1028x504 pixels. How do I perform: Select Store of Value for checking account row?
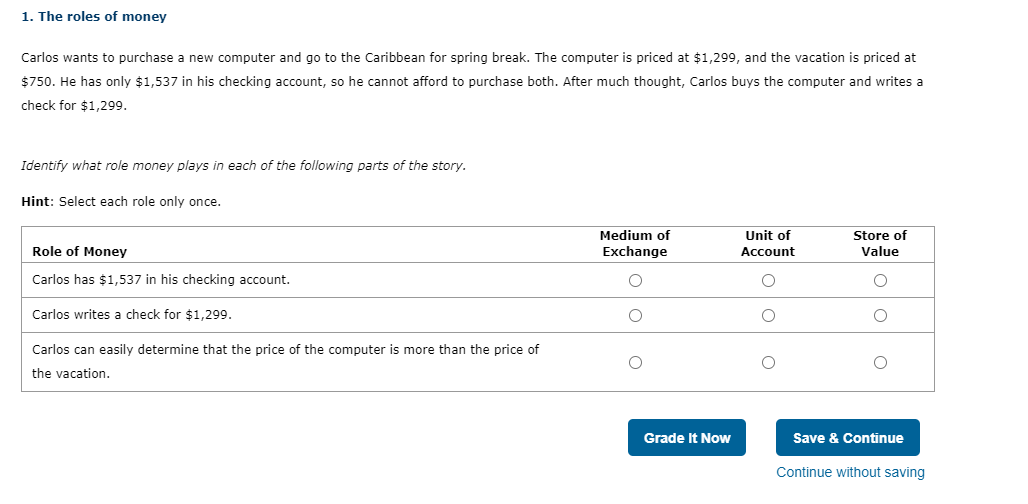880,281
